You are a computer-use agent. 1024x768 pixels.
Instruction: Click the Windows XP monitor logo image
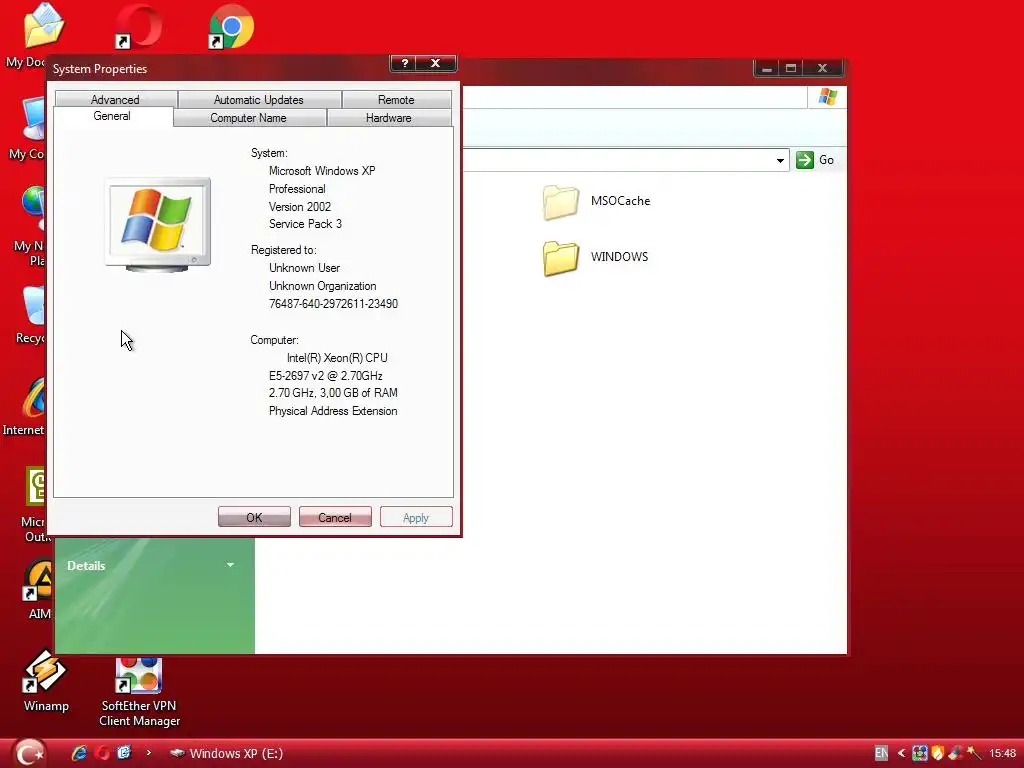[x=158, y=225]
